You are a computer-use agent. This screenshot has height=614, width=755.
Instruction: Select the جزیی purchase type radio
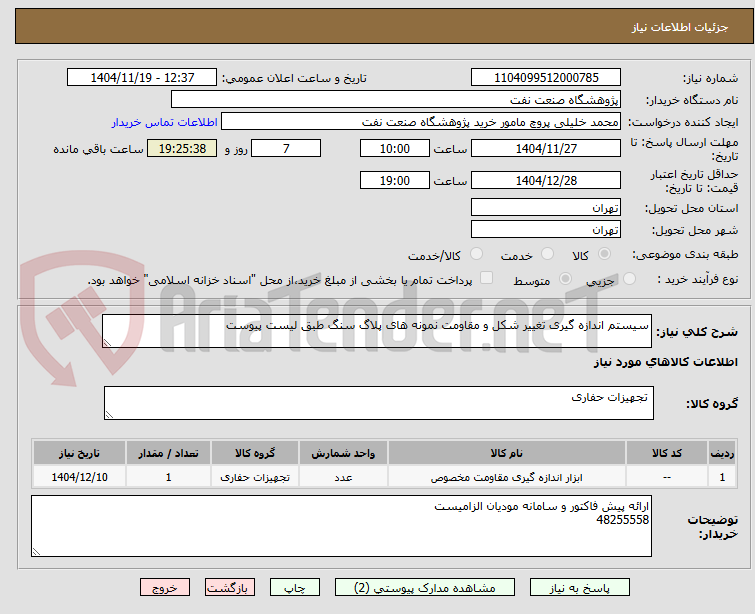point(629,279)
